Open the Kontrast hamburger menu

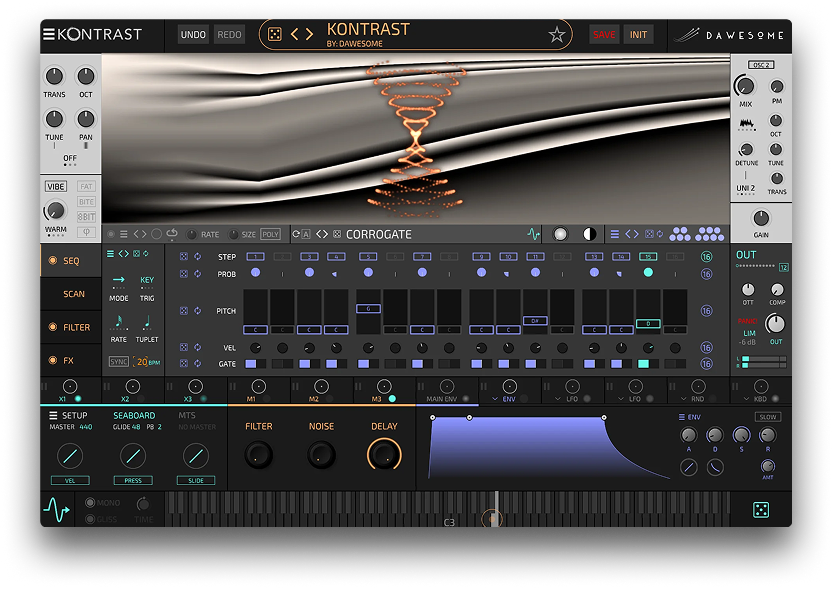[48, 35]
